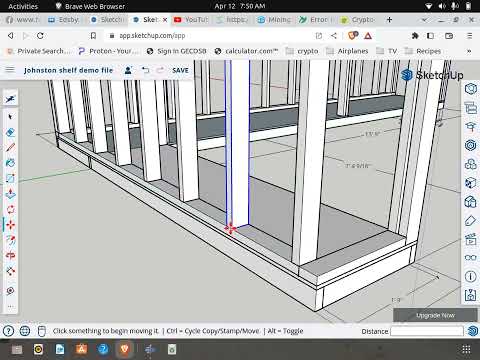Reload the current page
This screenshot has height=360, width=480.
[40, 35]
